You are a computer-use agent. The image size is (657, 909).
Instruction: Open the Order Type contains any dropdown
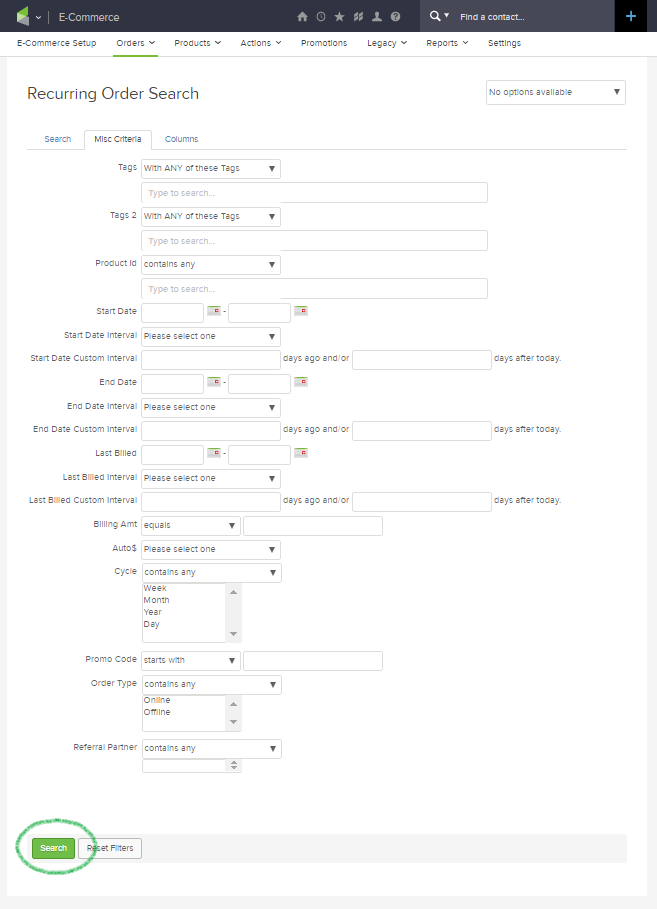(x=212, y=685)
